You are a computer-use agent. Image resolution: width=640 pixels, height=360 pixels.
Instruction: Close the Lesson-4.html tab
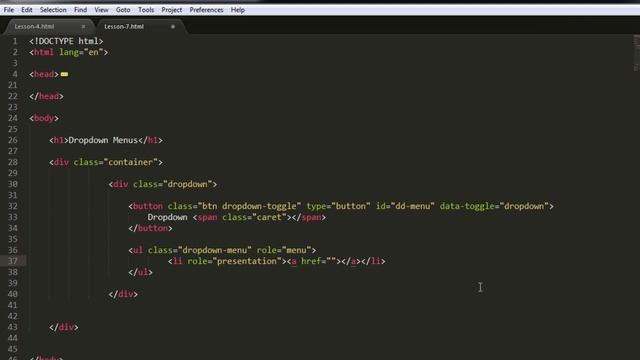(83, 27)
